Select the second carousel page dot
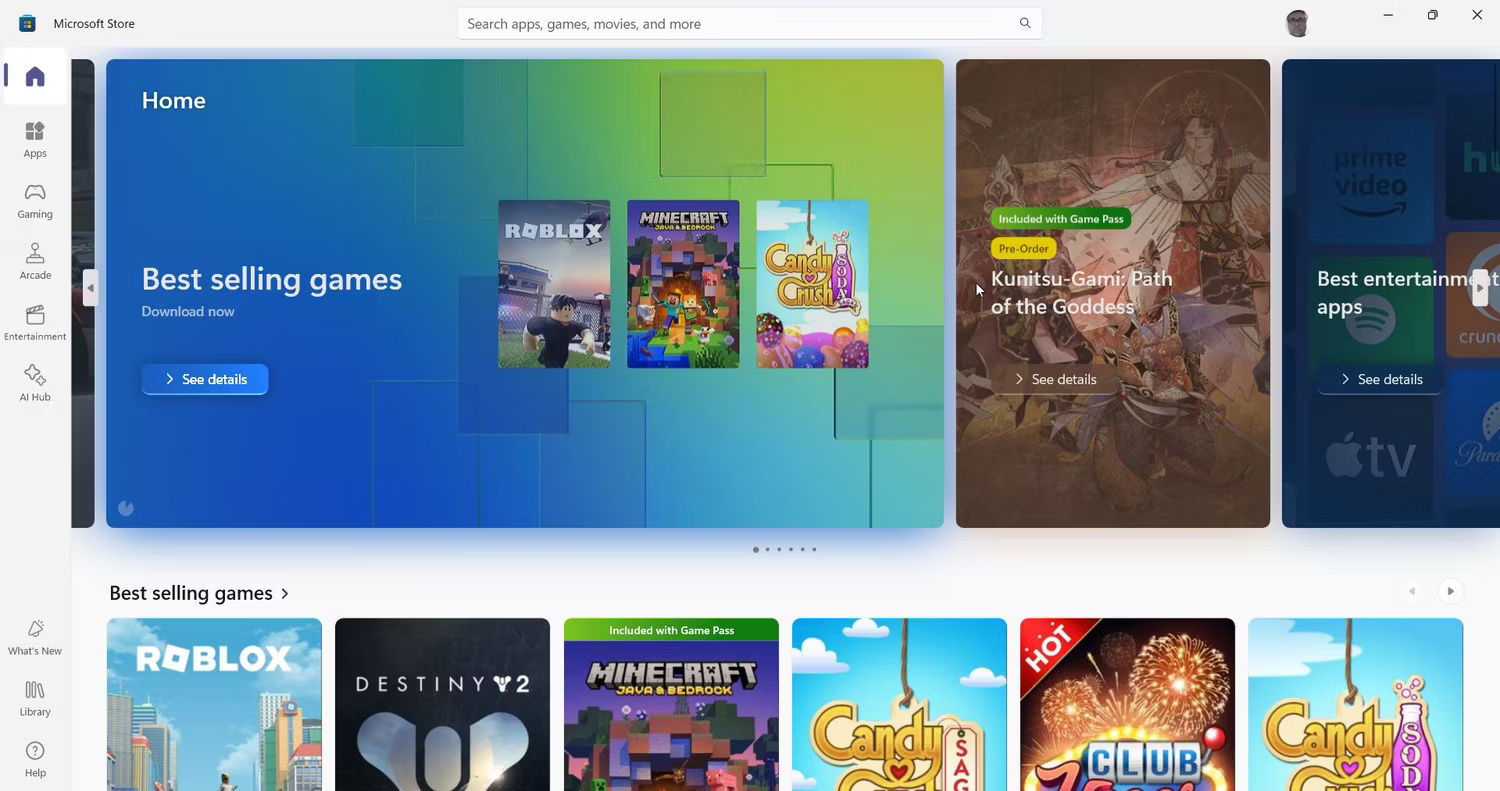Viewport: 1500px width, 791px height. (x=767, y=549)
